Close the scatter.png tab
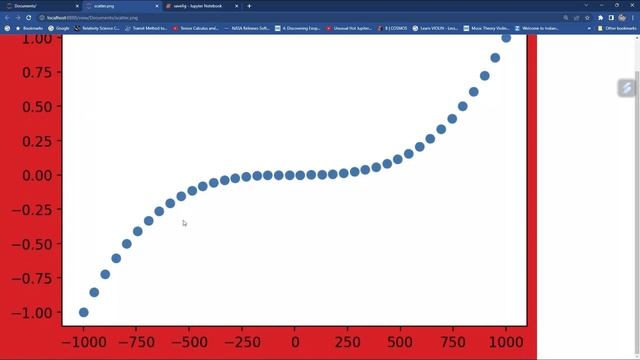The width and height of the screenshot is (640, 360). tap(157, 6)
